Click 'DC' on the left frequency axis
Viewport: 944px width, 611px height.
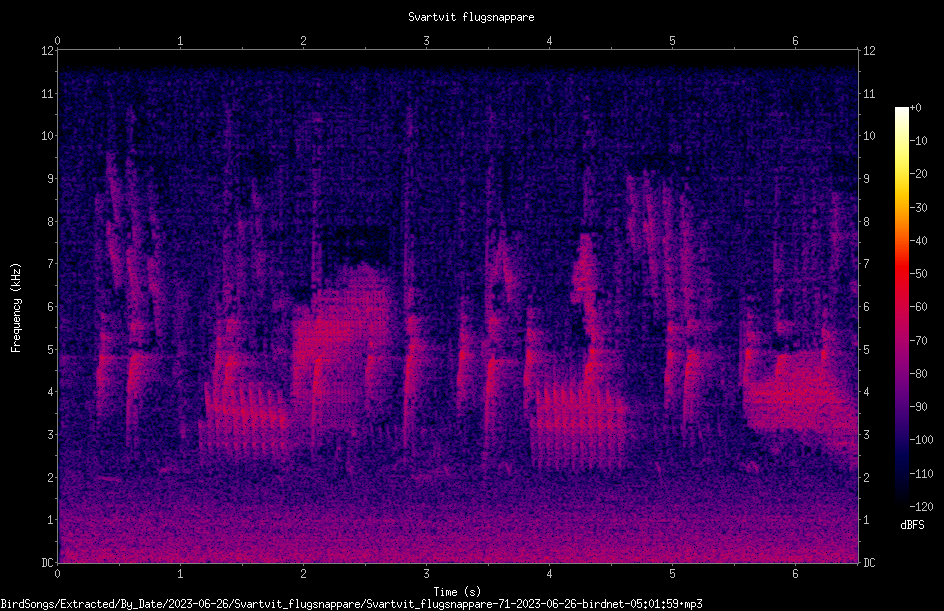tap(47, 563)
